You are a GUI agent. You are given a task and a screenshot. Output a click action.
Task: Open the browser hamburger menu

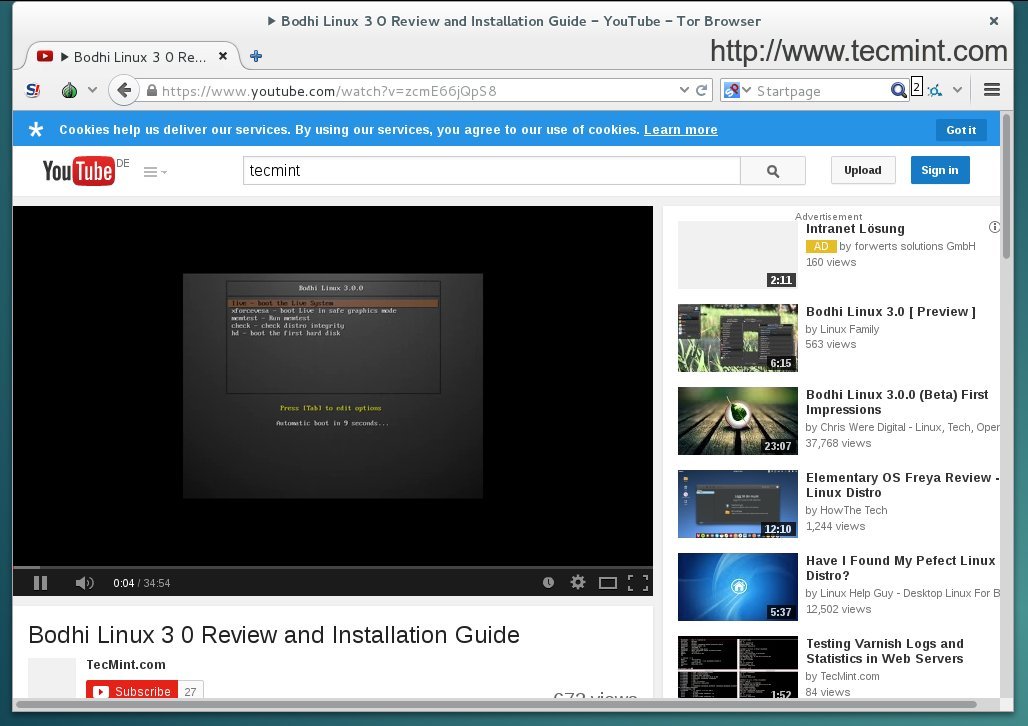coord(992,90)
